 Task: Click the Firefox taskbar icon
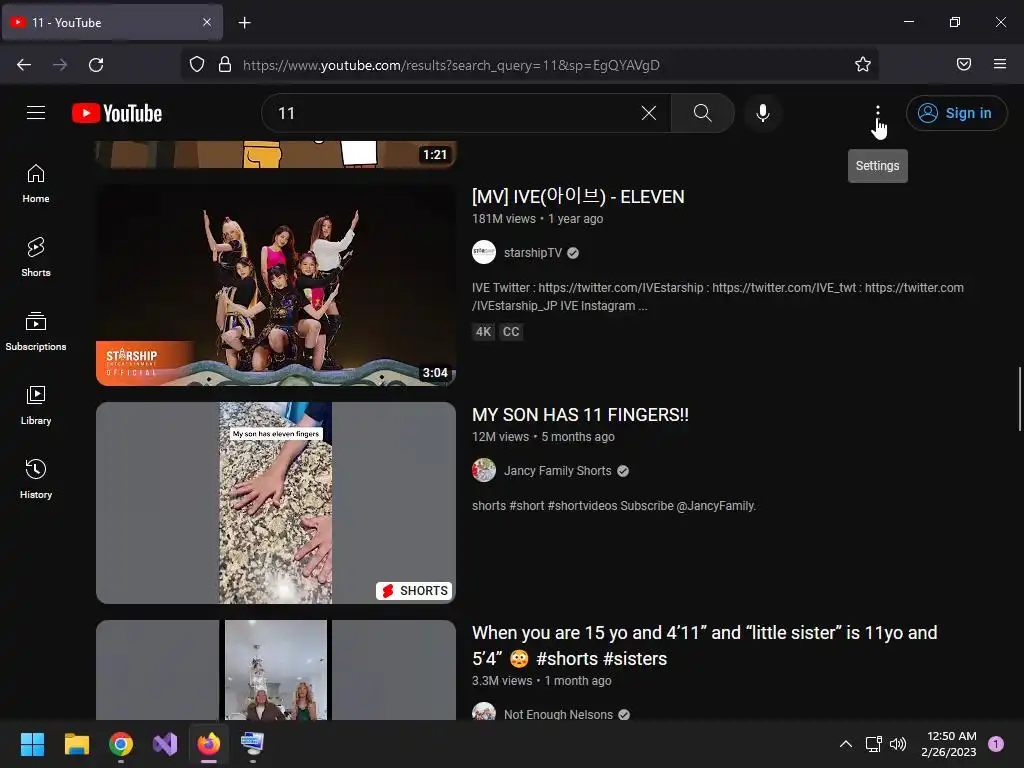pyautogui.click(x=209, y=744)
